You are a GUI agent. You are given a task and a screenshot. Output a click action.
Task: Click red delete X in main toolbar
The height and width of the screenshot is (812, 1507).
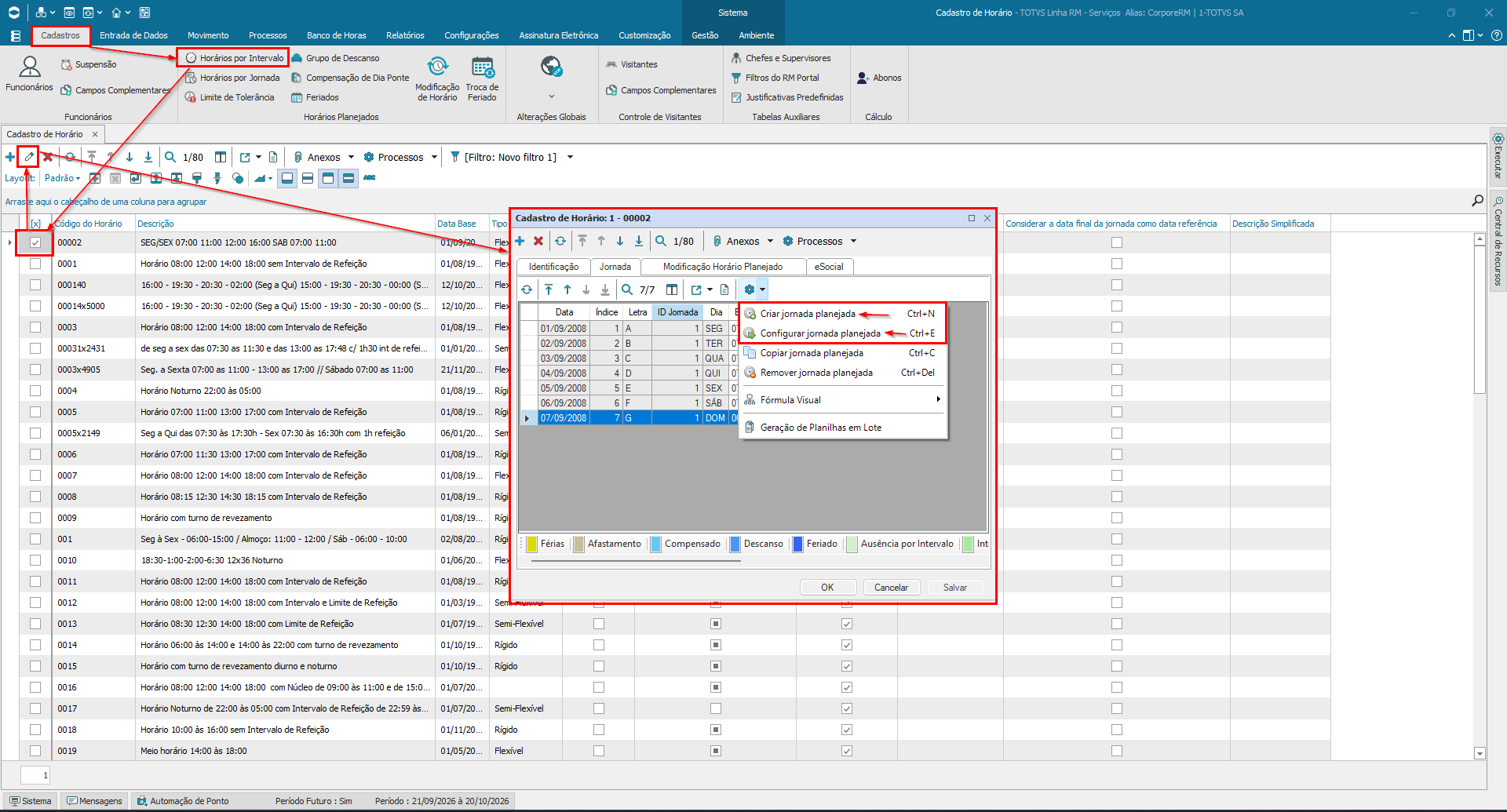tap(48, 157)
